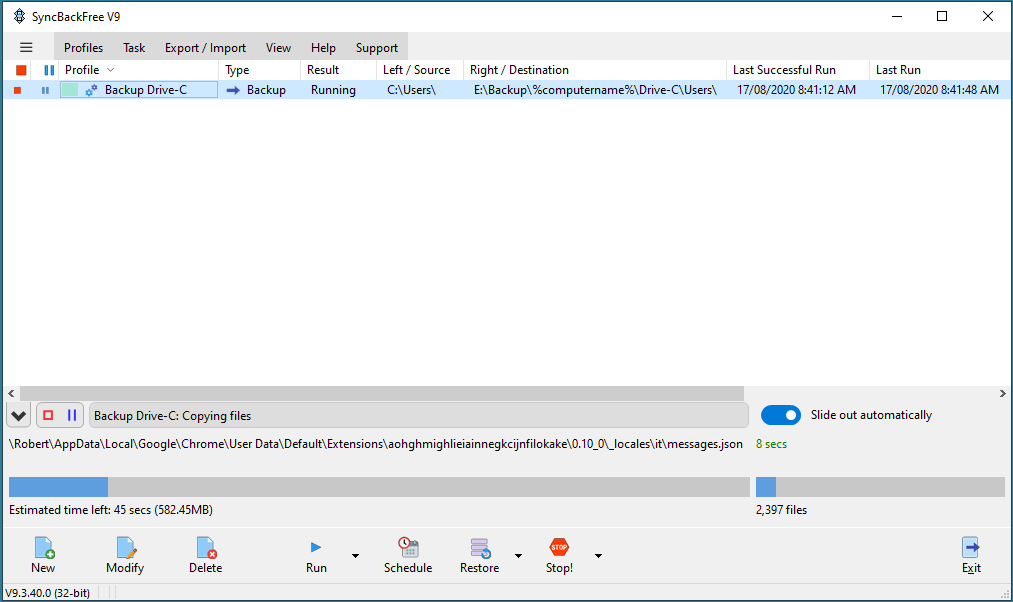
Task: Sort by Type column header
Action: (260, 70)
